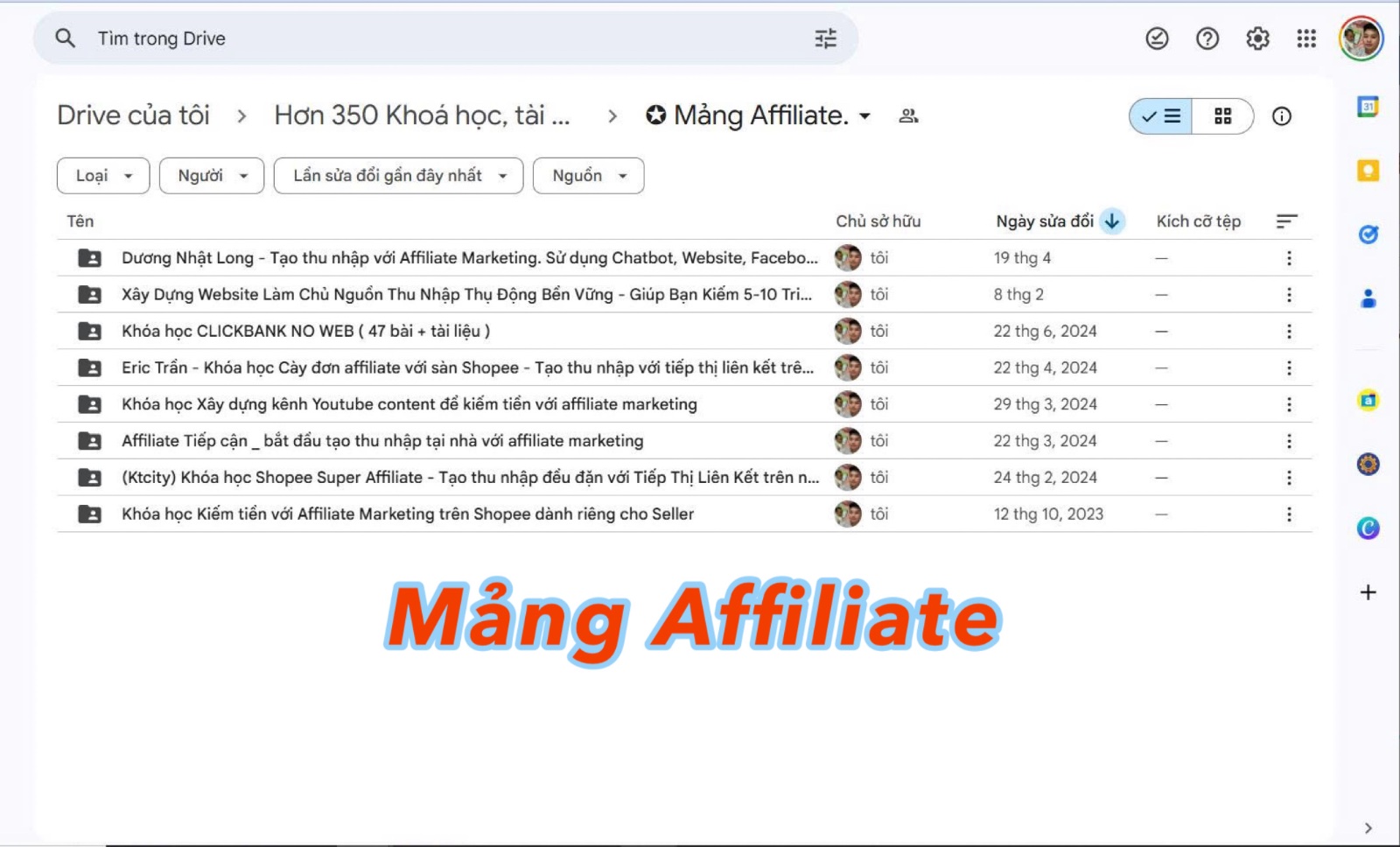Screen dimensions: 1400x847
Task: Click date 19 thg 4
Action: (1022, 258)
